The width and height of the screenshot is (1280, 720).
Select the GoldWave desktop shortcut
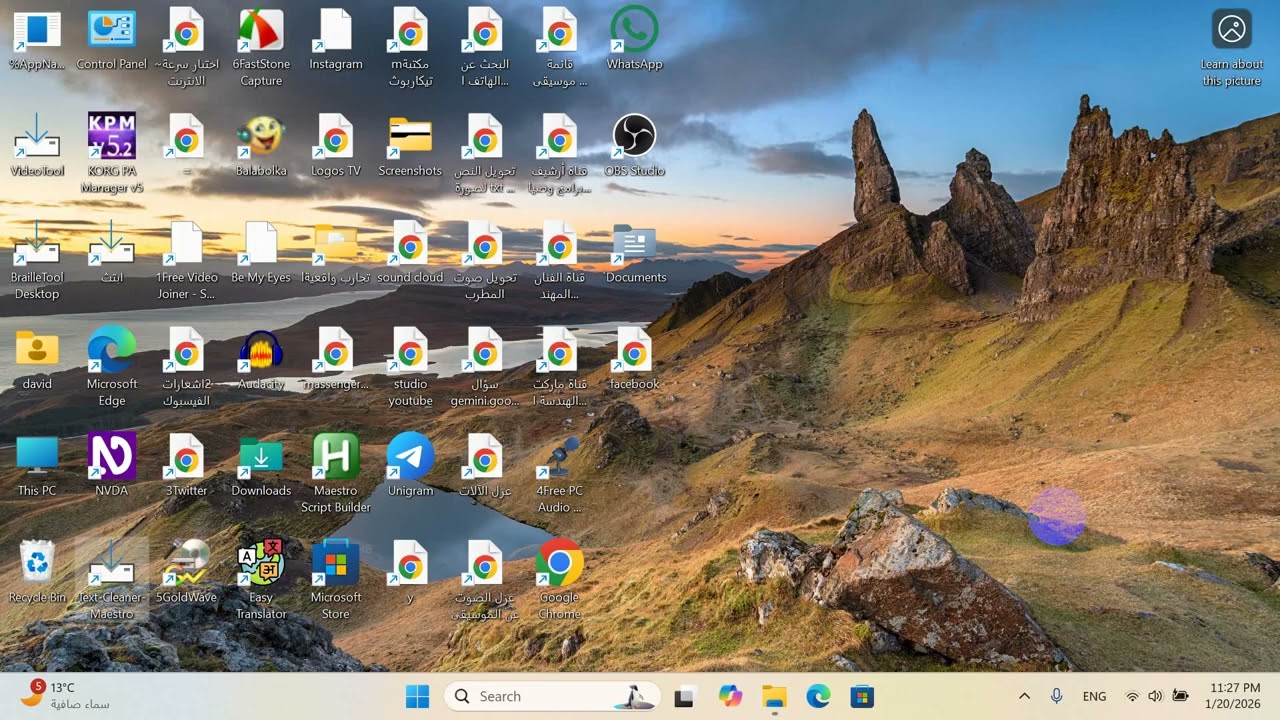tap(186, 573)
